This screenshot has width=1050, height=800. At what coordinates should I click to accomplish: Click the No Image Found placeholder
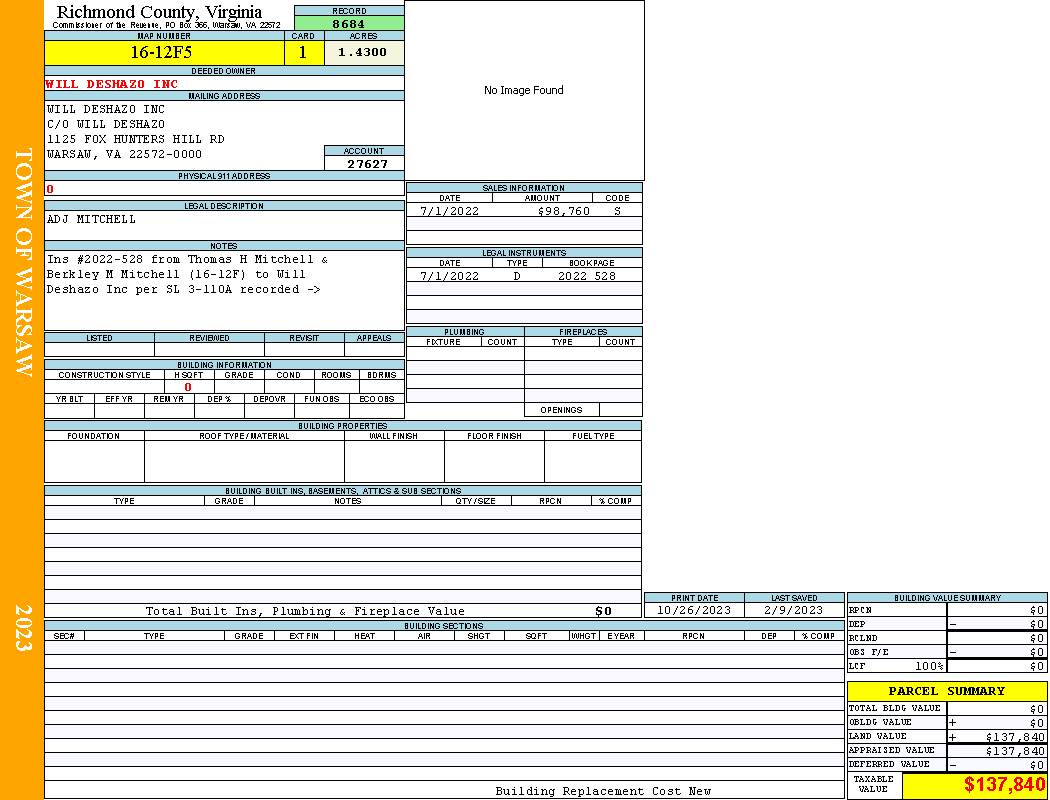(x=524, y=90)
